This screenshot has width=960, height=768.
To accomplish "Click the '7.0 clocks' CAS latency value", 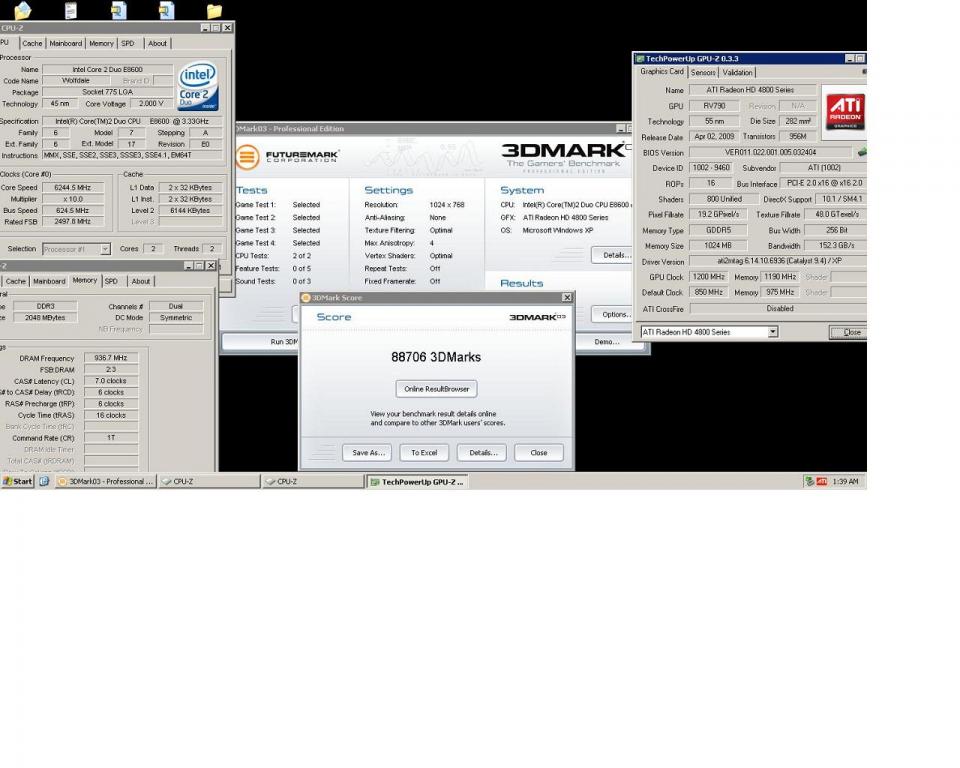I will click(x=111, y=381).
